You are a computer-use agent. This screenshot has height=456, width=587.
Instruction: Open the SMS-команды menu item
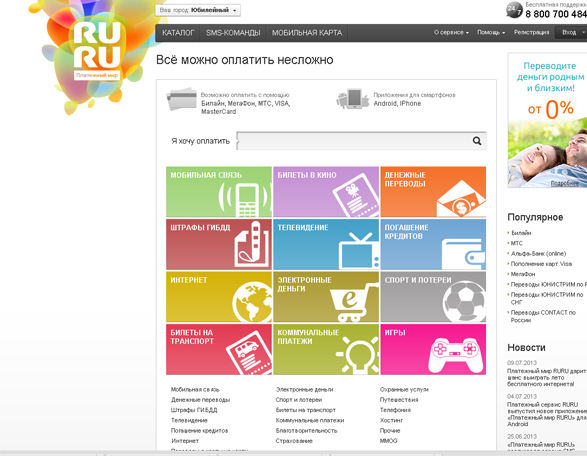click(x=233, y=33)
